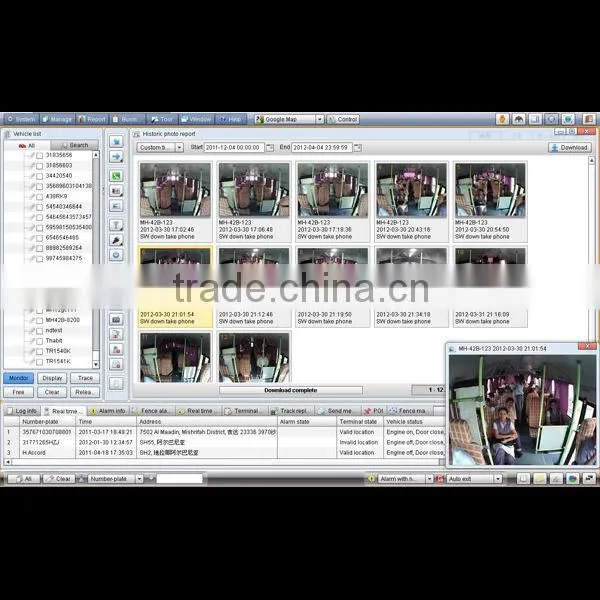Check the box for vehicle TR1540K
Screen dimensions: 600x600
click(39, 351)
